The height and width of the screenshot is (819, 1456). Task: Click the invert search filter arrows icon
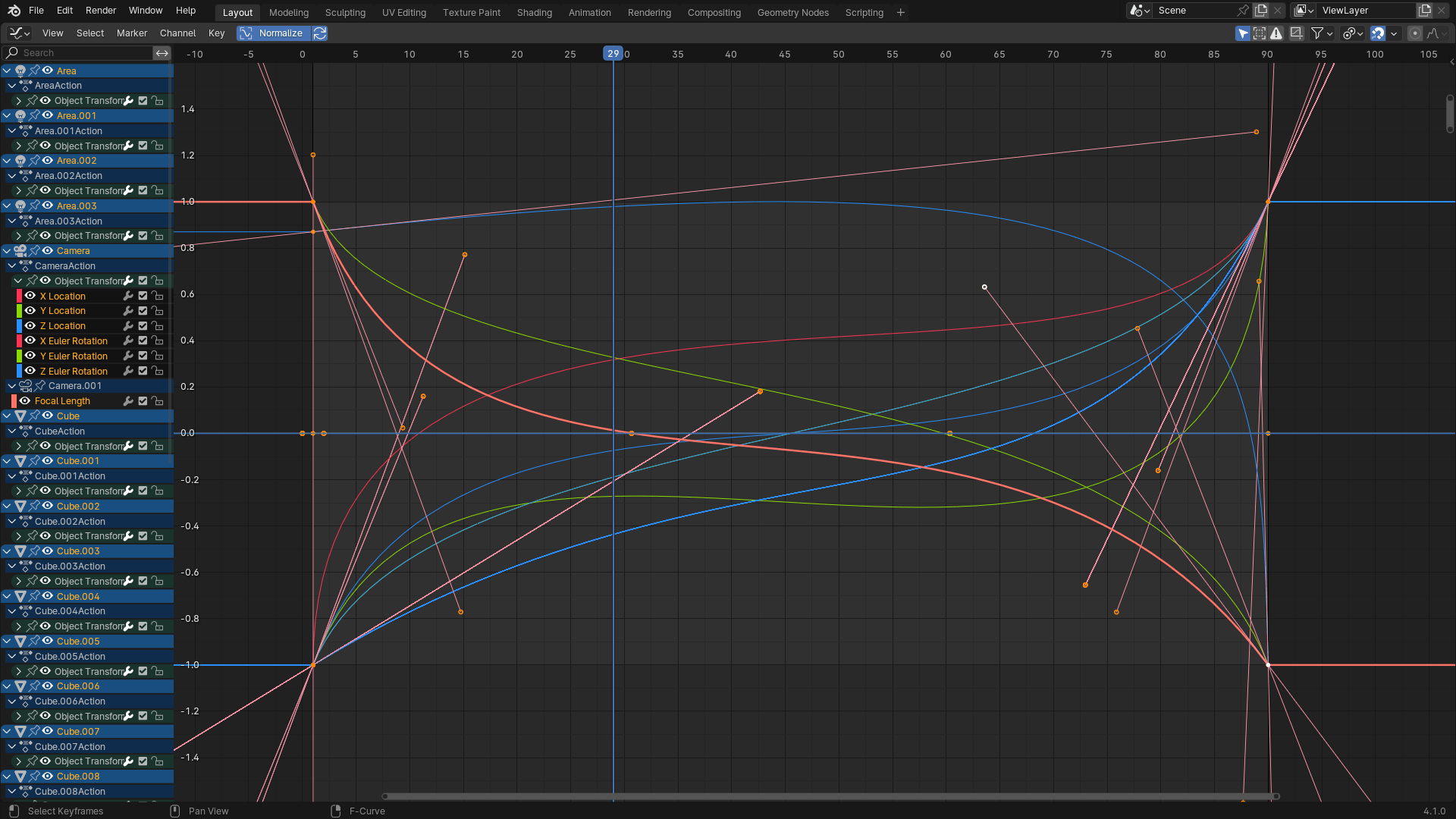[x=162, y=53]
